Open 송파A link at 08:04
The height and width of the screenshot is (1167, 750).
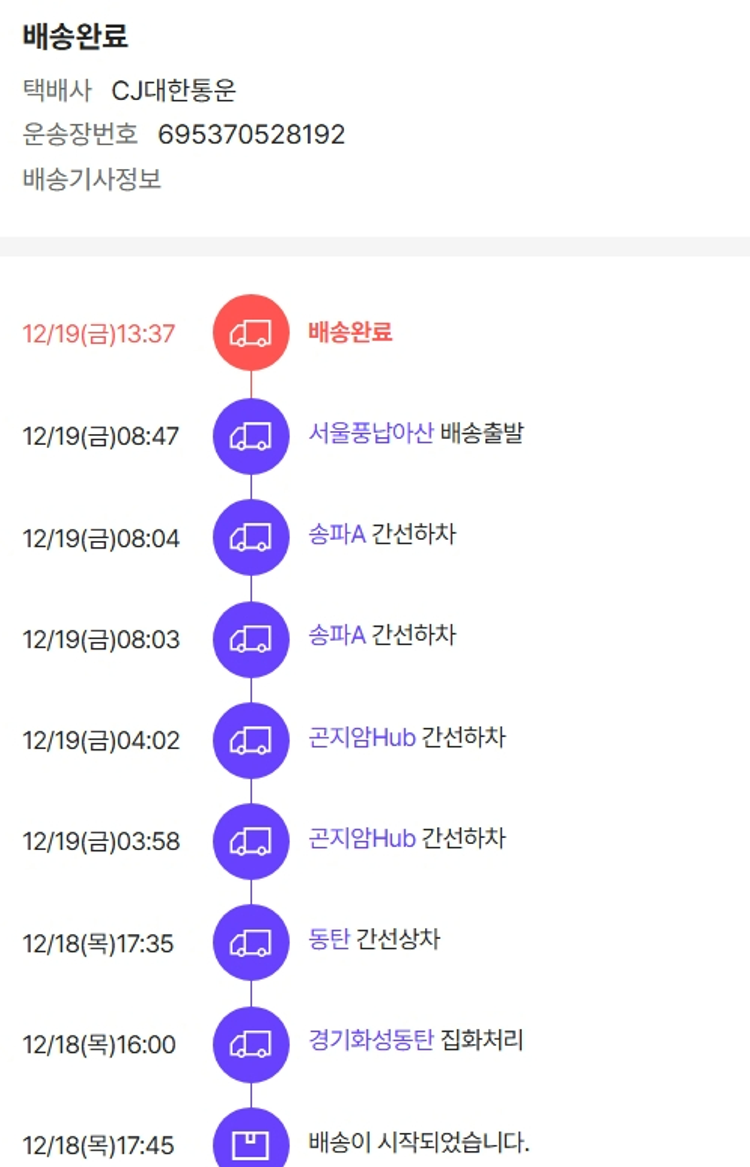click(x=337, y=535)
